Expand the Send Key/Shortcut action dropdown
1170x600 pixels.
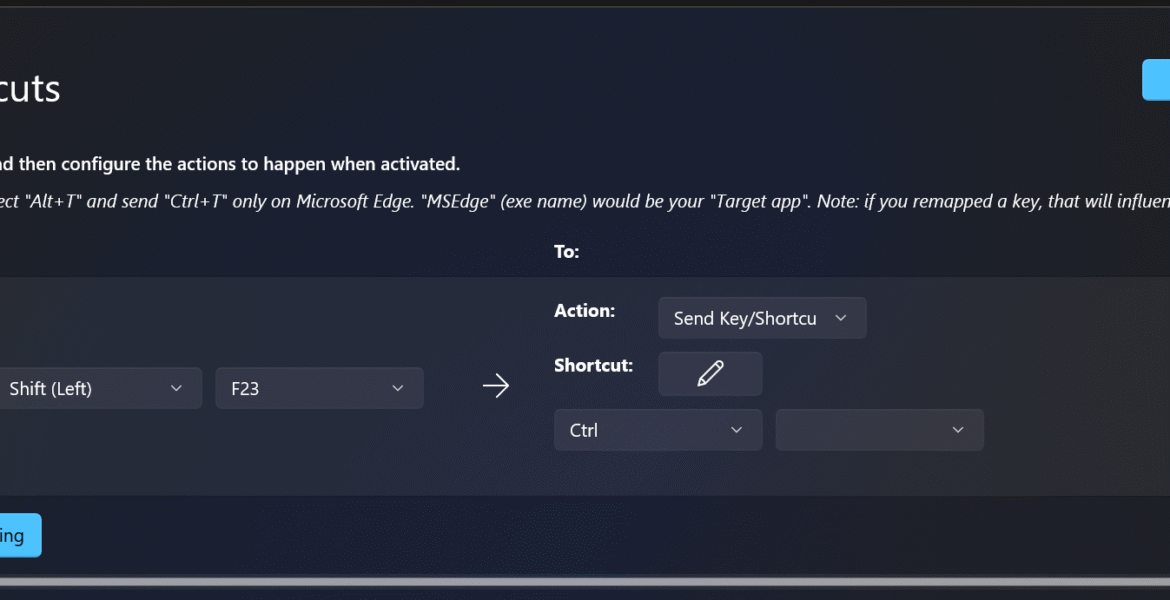point(761,318)
